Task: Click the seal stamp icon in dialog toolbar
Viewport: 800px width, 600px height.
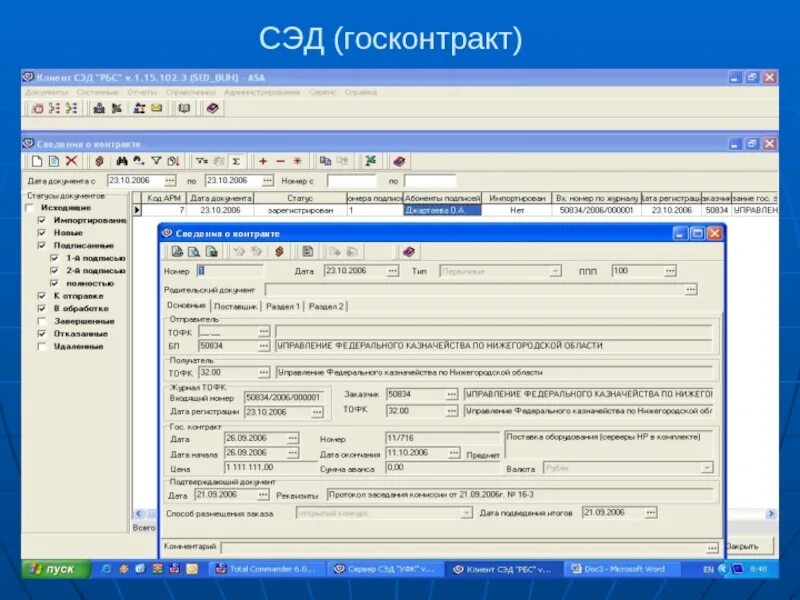Action: coord(279,252)
